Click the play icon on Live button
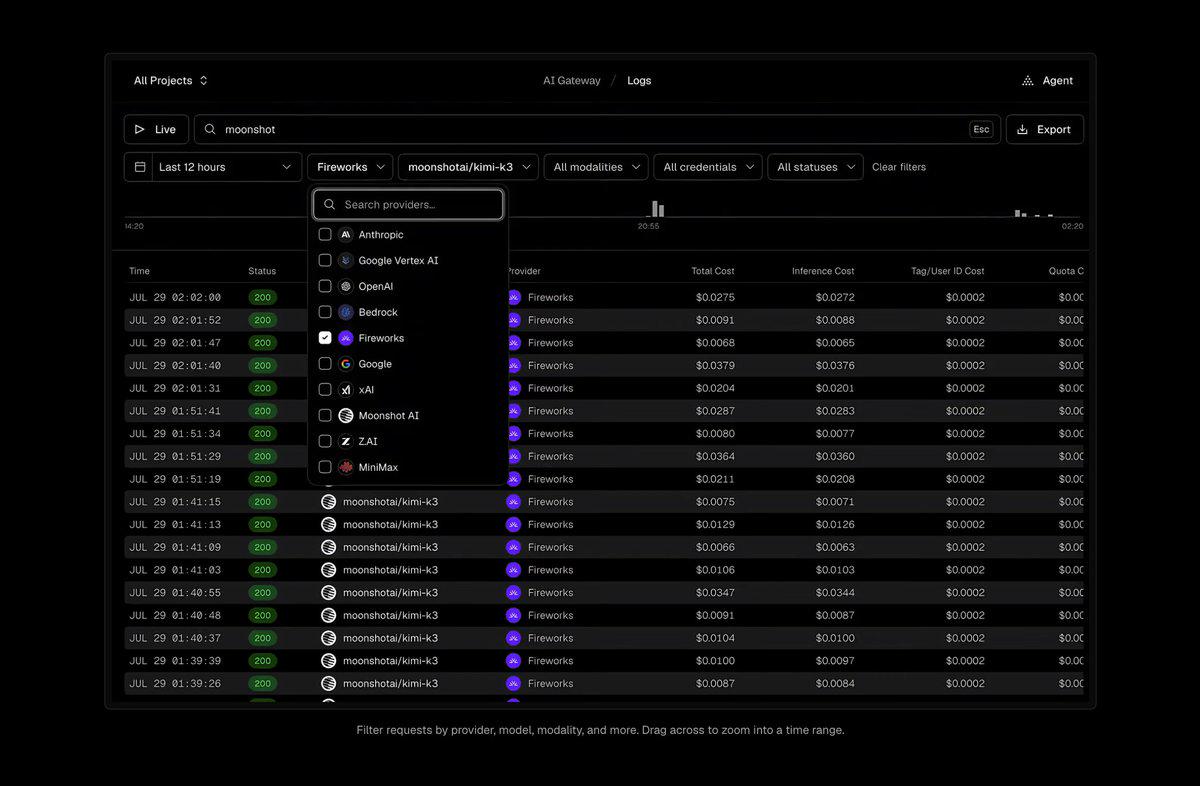The image size is (1200, 786). (140, 129)
